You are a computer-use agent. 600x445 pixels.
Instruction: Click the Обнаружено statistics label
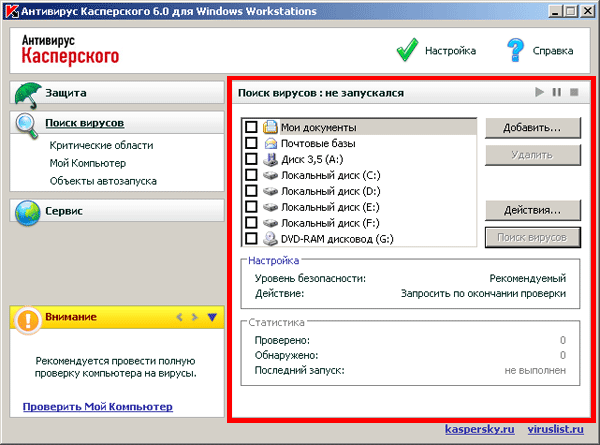point(287,355)
